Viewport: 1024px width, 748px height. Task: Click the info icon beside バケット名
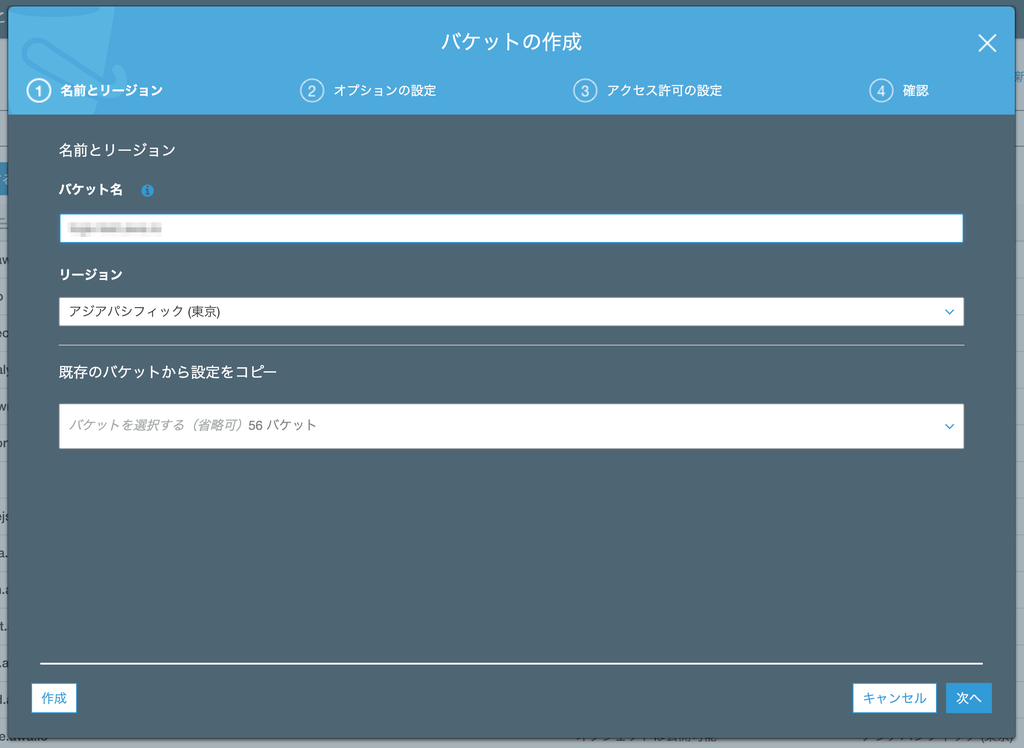(148, 190)
